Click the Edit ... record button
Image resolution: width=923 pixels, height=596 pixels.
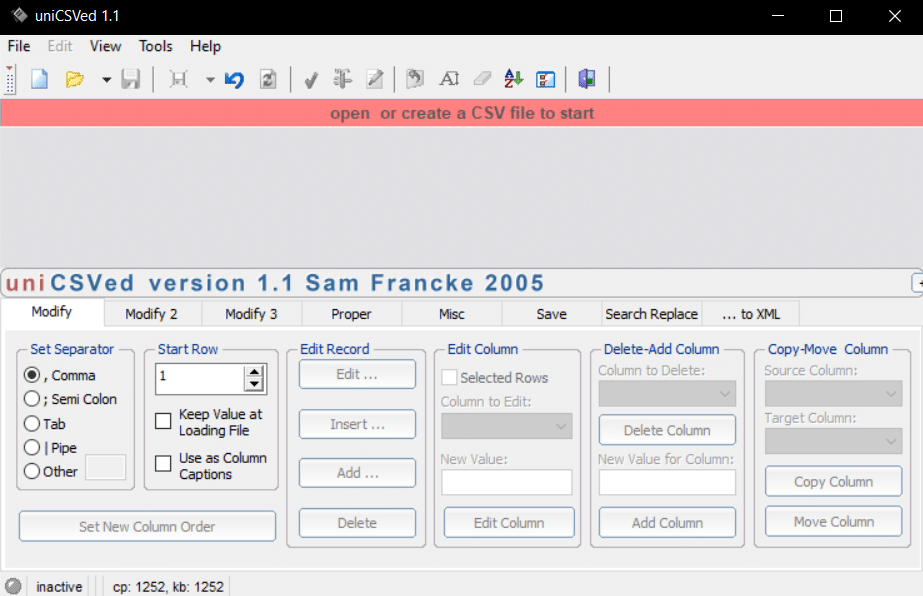pyautogui.click(x=357, y=374)
